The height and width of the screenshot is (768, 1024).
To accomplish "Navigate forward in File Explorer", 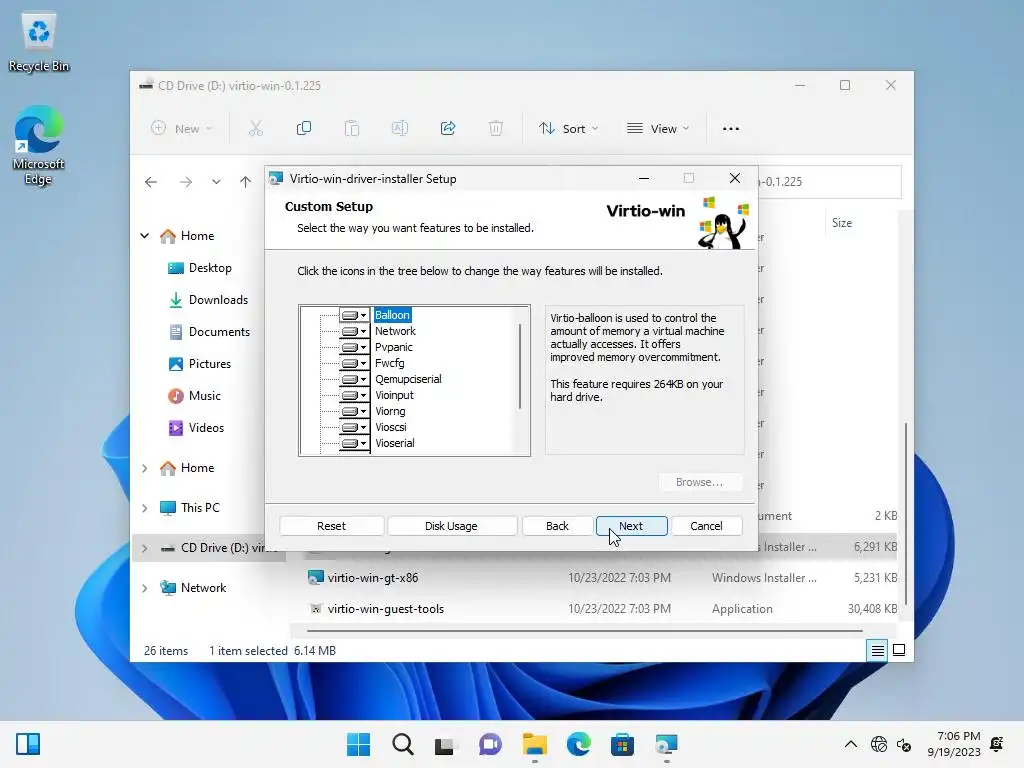I will (186, 182).
